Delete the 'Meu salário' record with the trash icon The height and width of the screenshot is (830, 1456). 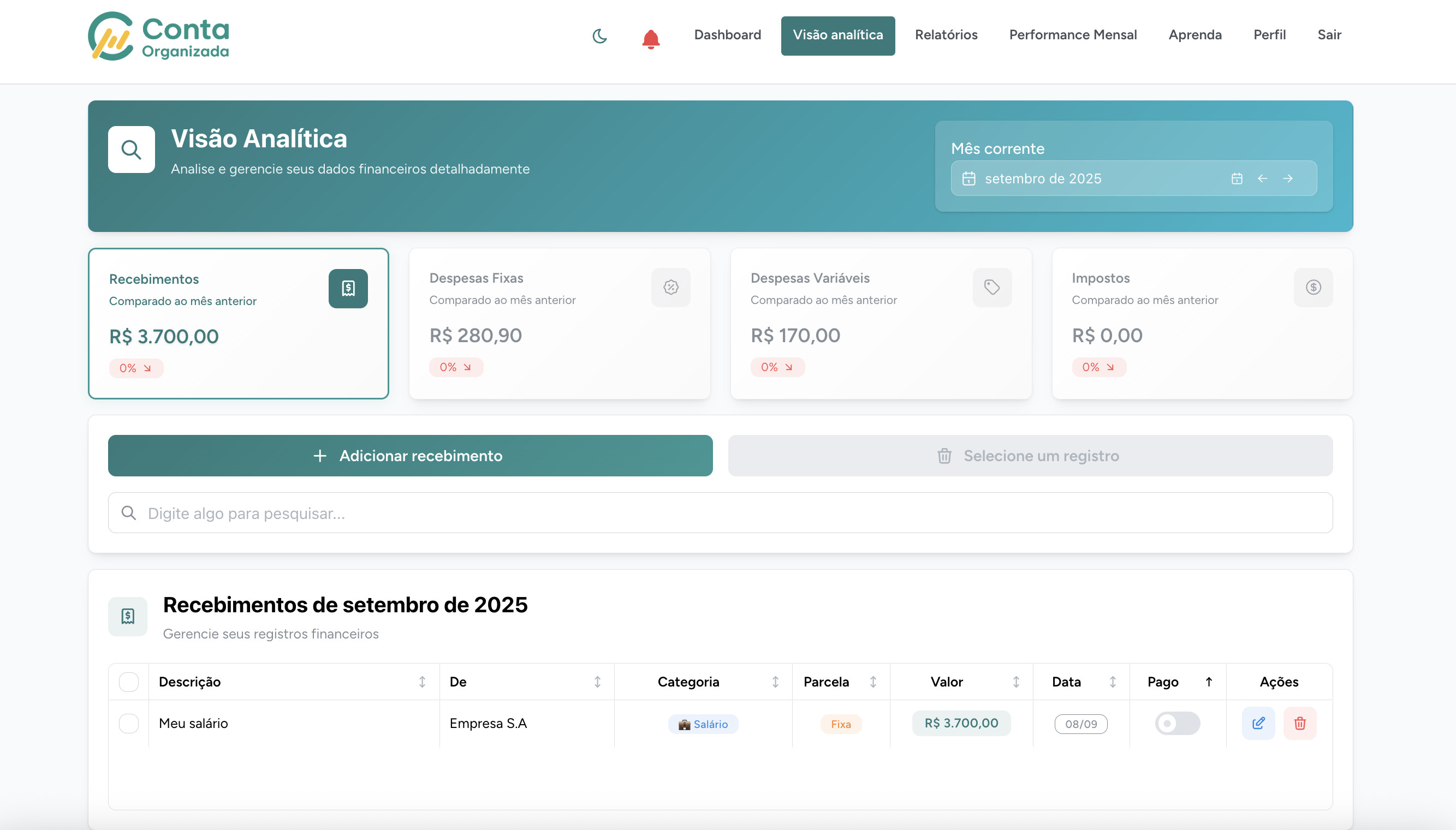(x=1300, y=723)
